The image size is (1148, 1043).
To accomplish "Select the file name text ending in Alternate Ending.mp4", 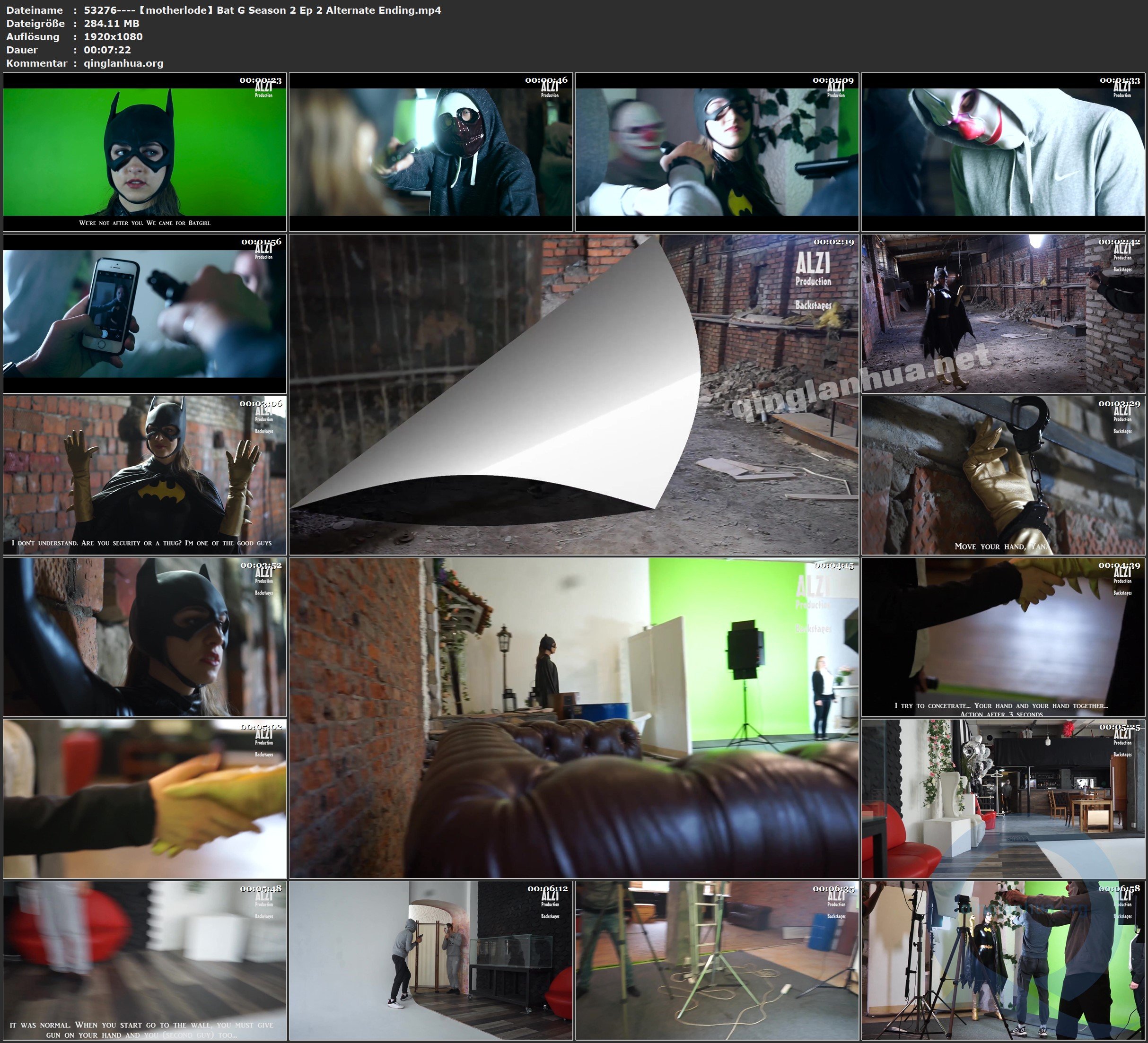I will [263, 10].
